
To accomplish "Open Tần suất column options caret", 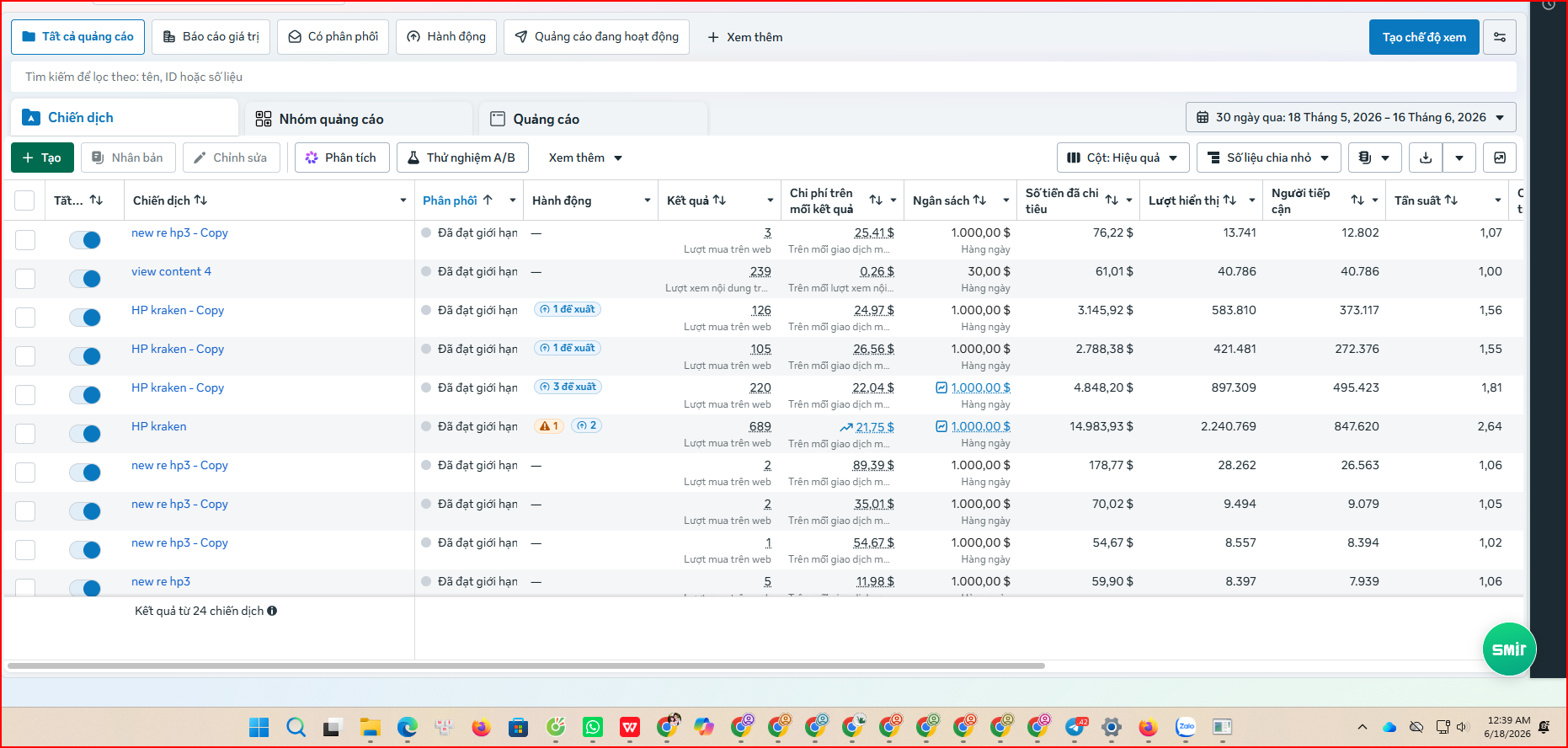I will (x=1498, y=200).
